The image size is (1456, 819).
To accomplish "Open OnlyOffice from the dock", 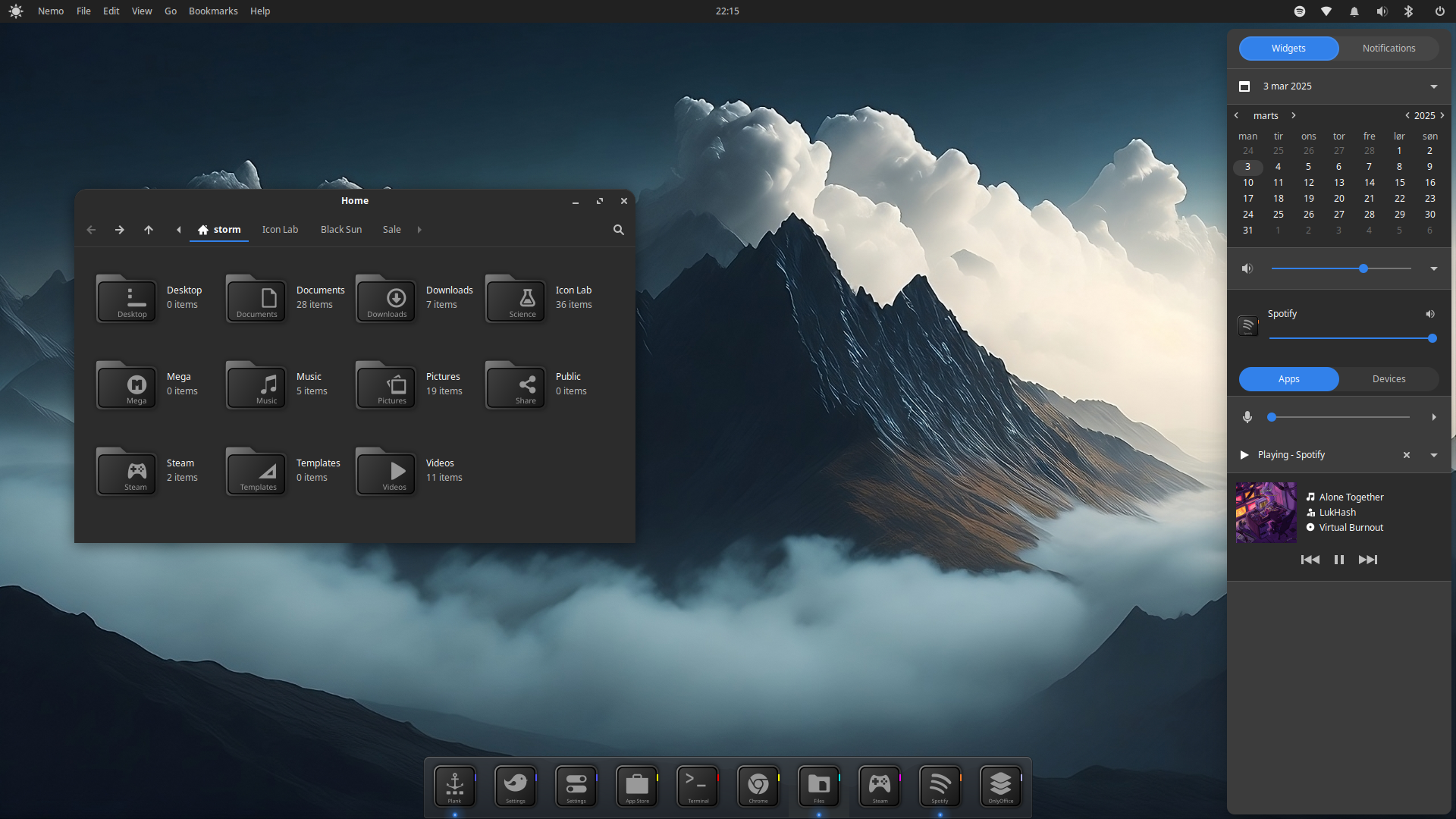I will coord(1000,786).
